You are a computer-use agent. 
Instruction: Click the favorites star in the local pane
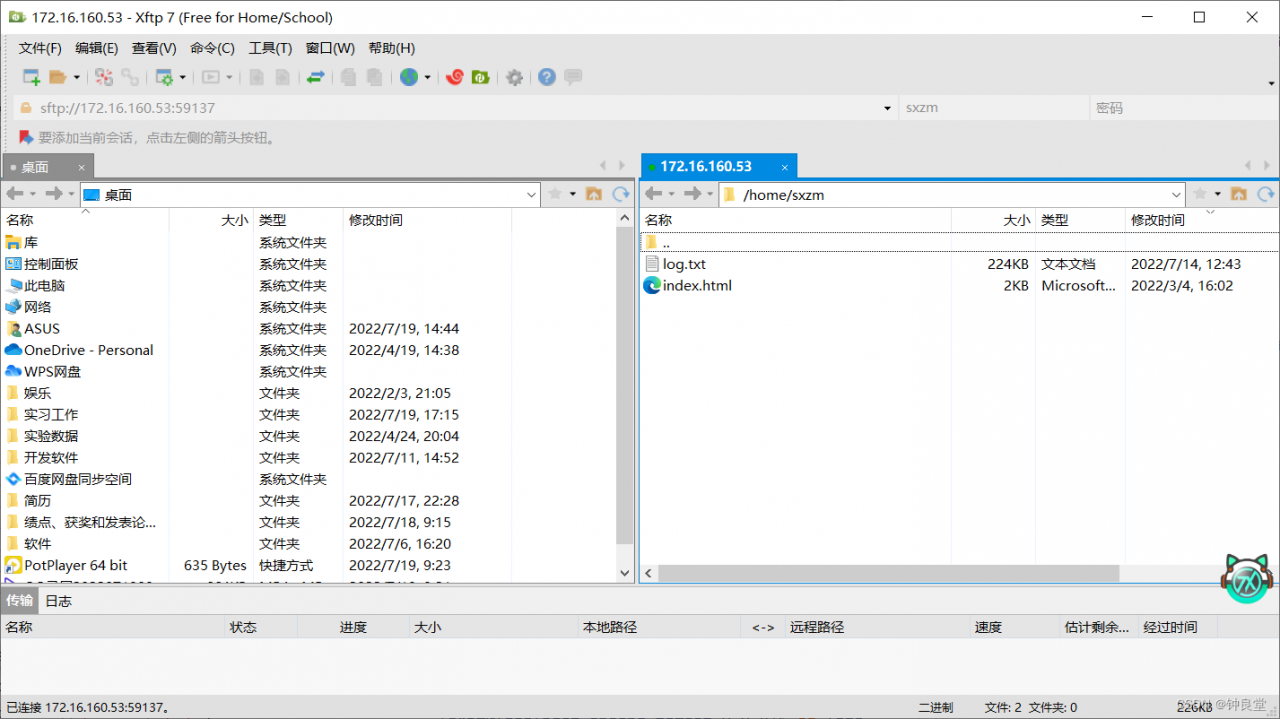555,194
